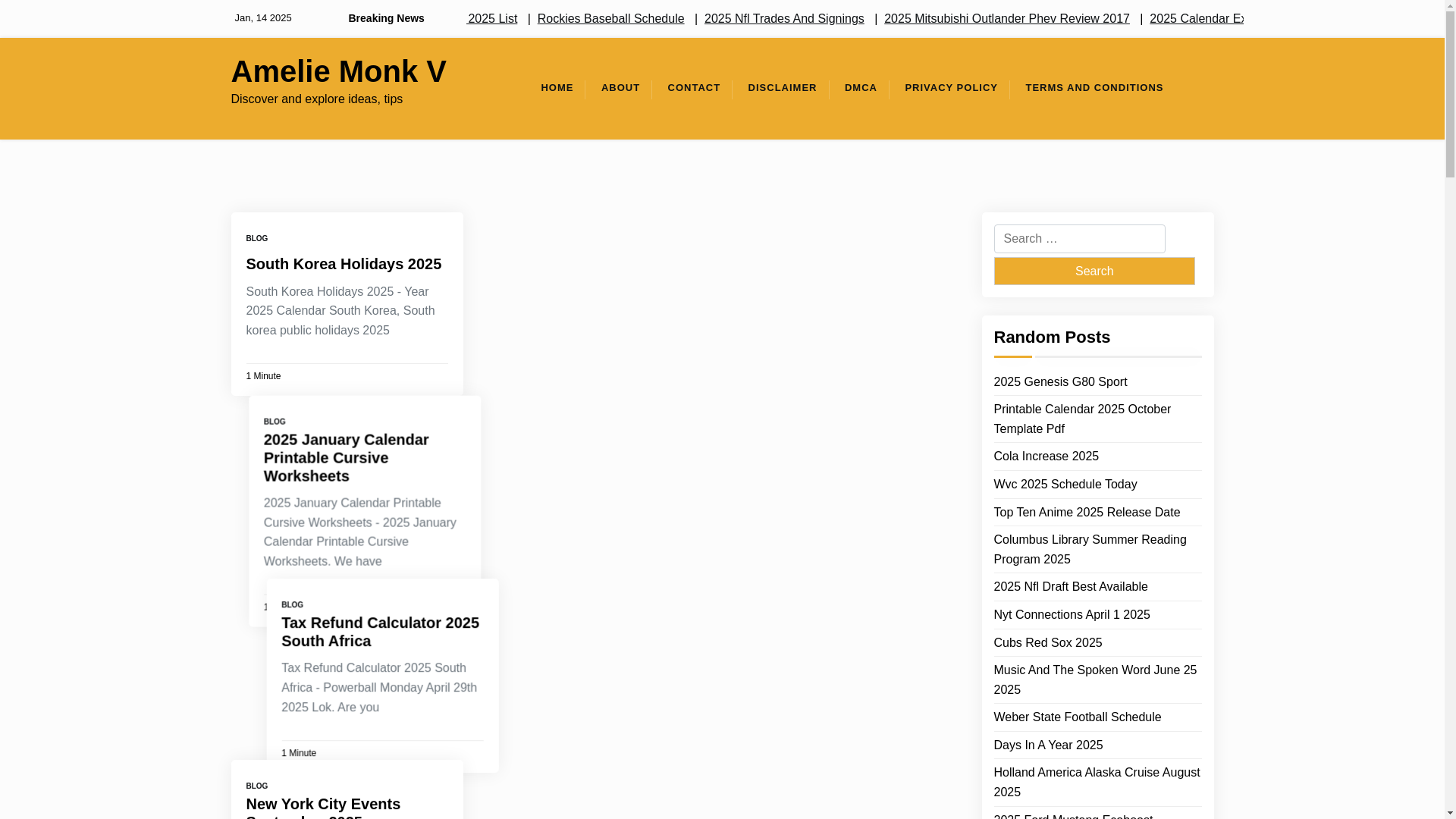Open Nyt Connections April 1 2025 link
Screen dimensions: 1456x819
click(1071, 614)
